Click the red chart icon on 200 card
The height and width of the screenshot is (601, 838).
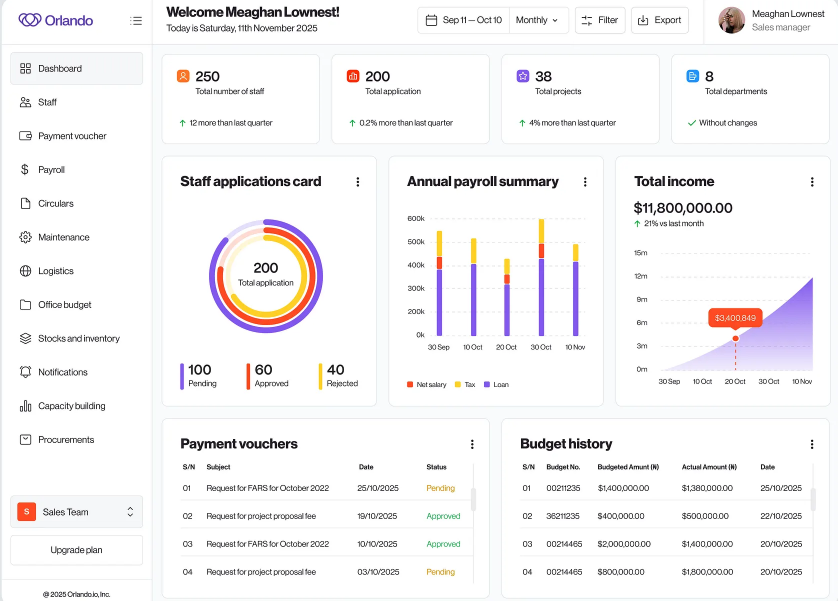click(353, 76)
